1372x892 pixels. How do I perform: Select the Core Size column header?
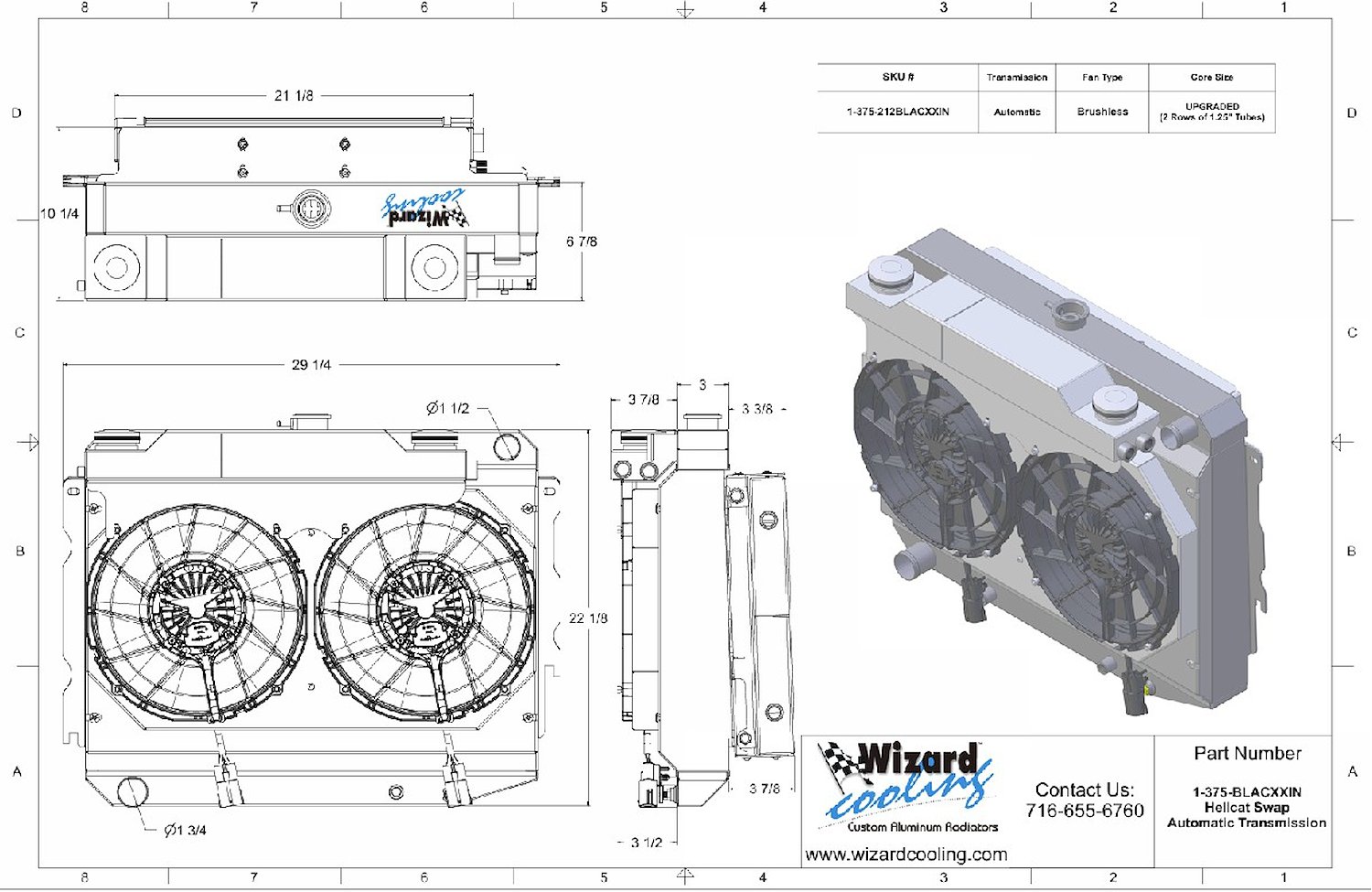pos(1212,77)
